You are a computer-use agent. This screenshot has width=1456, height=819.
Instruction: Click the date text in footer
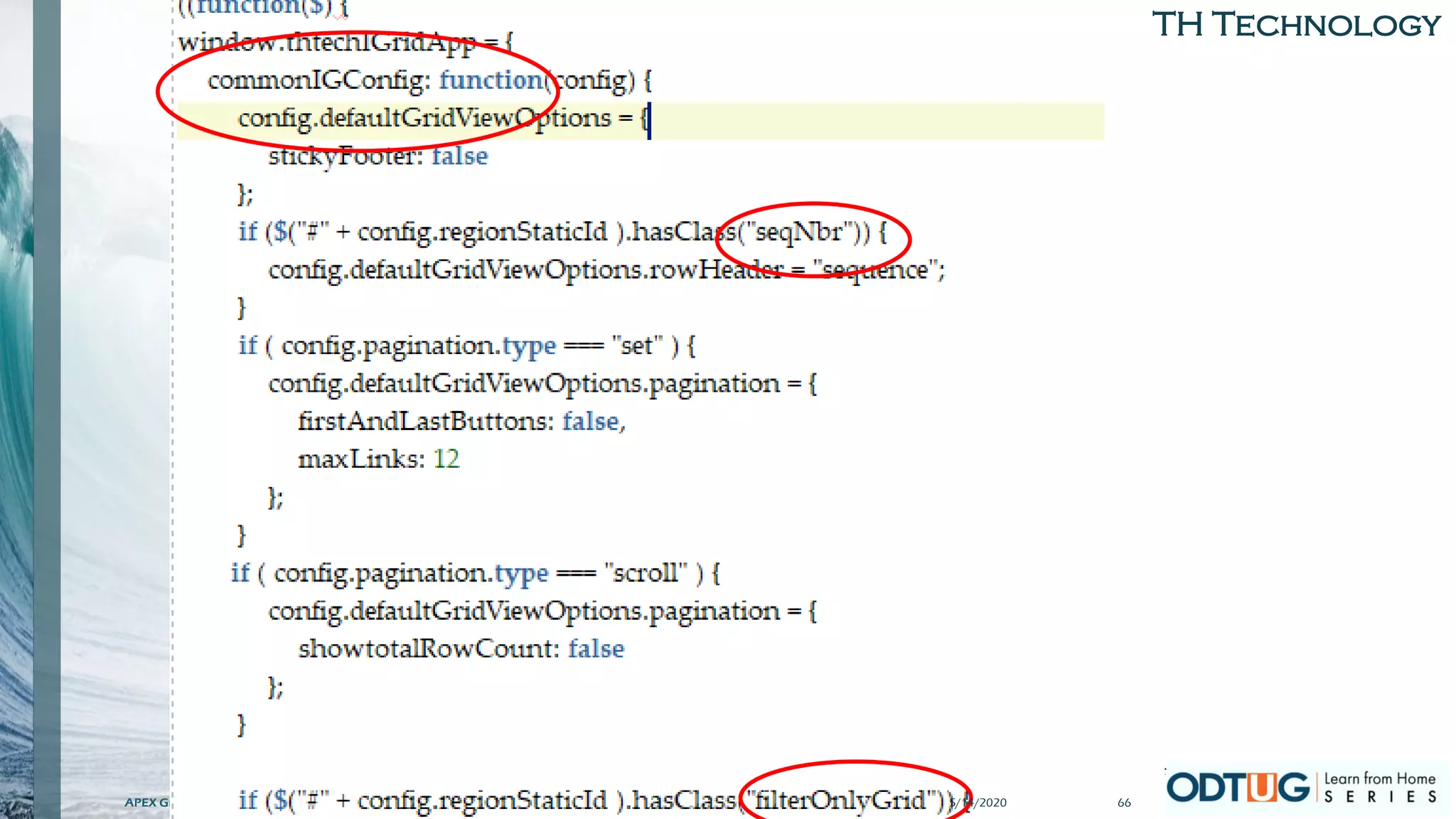point(980,803)
